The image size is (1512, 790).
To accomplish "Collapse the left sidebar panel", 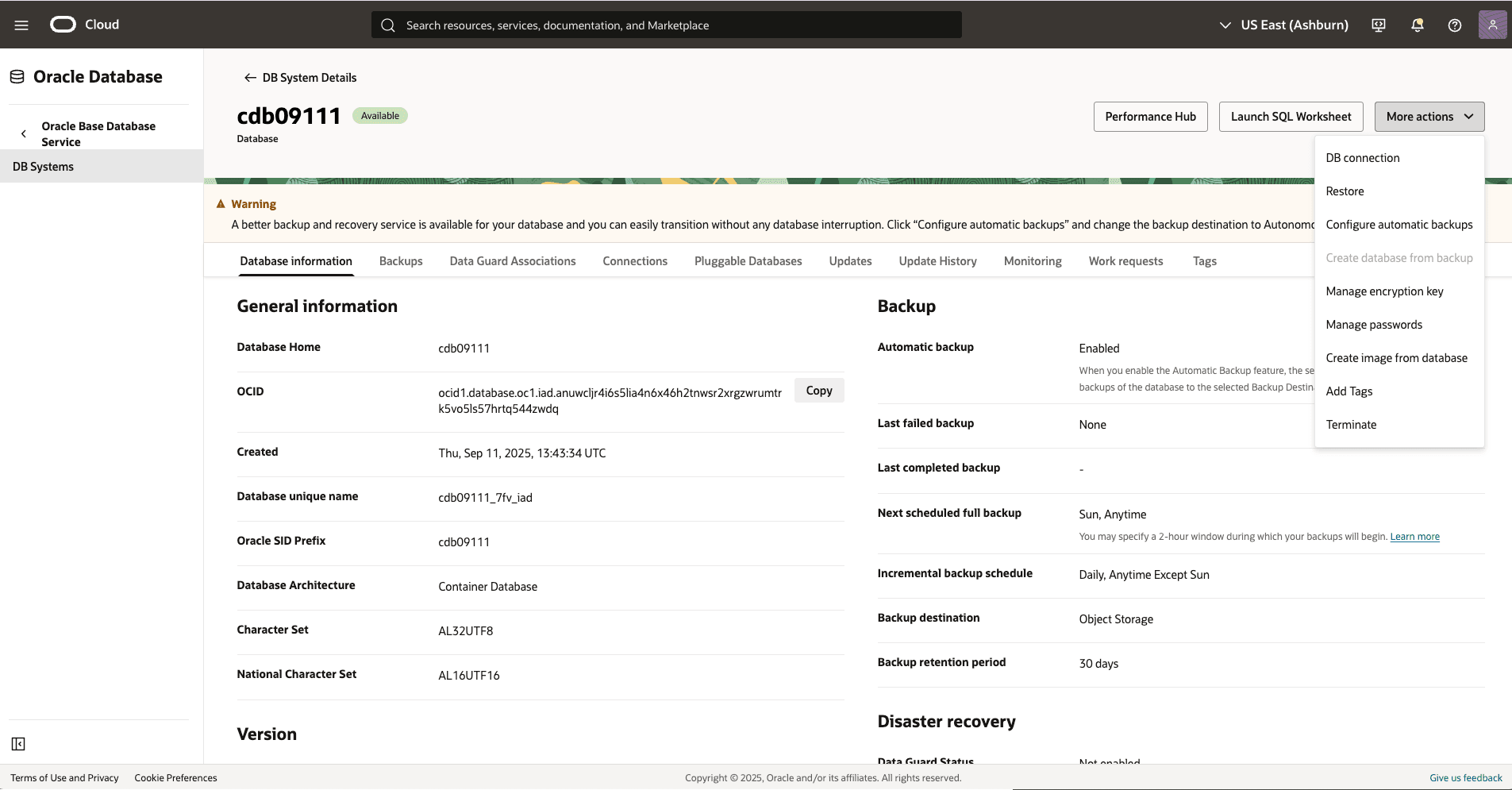I will (x=18, y=744).
